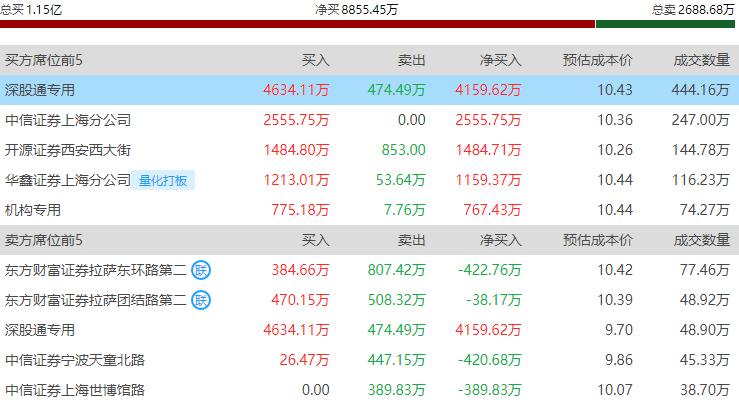
Task: Click 1159.37万 net buy value
Action: point(488,180)
